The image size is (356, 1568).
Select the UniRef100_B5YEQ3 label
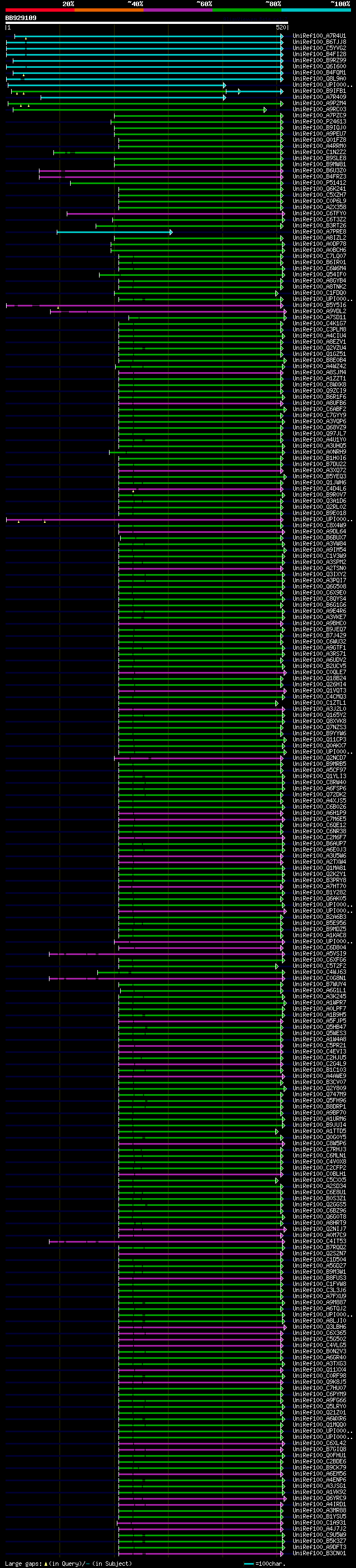319,477
